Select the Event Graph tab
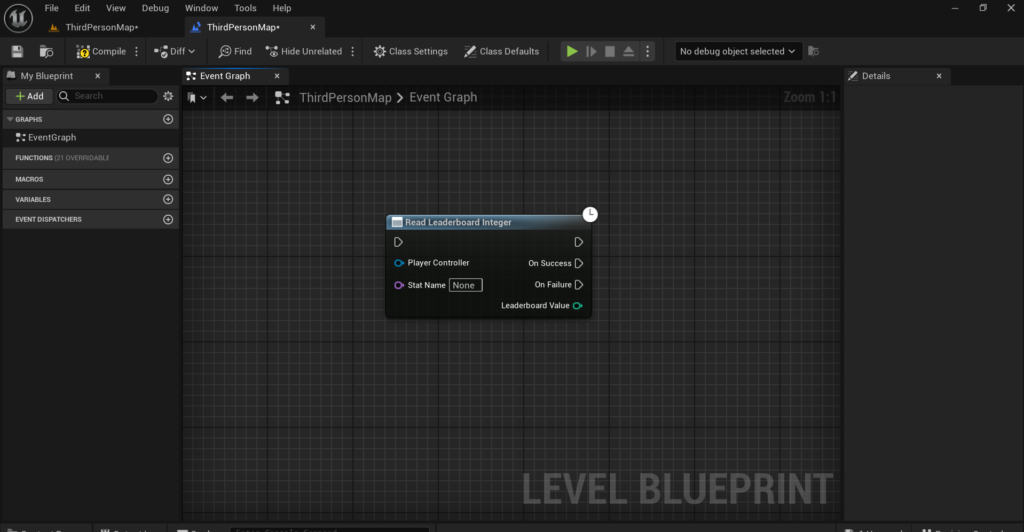1024x532 pixels. point(225,76)
